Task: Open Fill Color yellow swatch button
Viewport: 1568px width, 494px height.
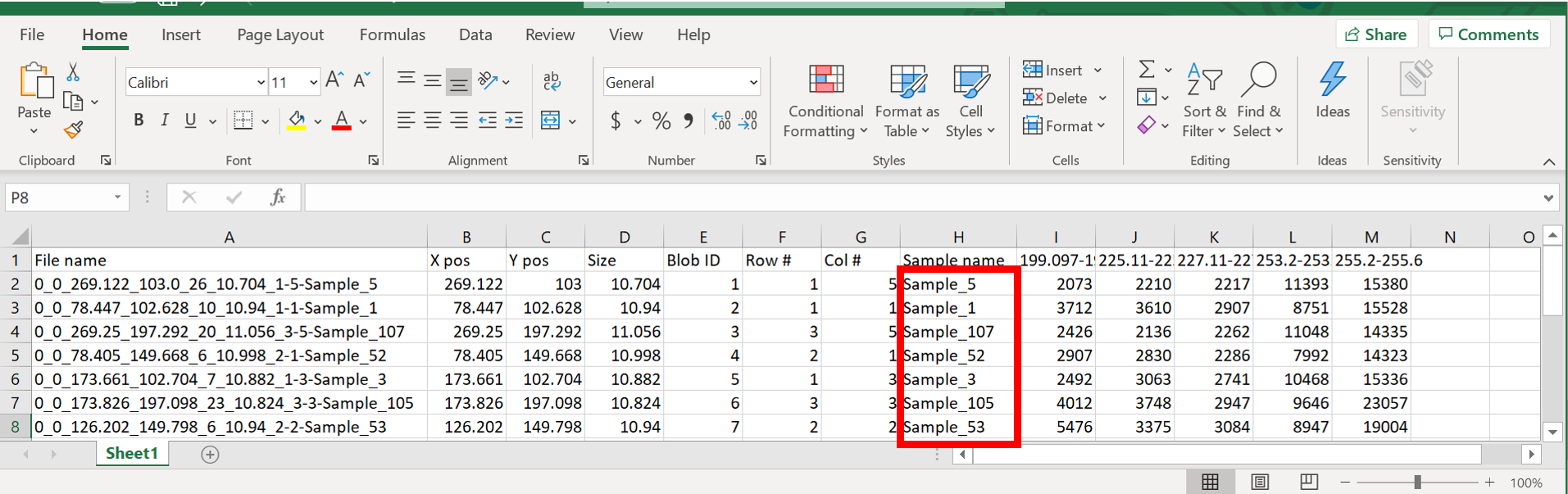Action: tap(297, 121)
